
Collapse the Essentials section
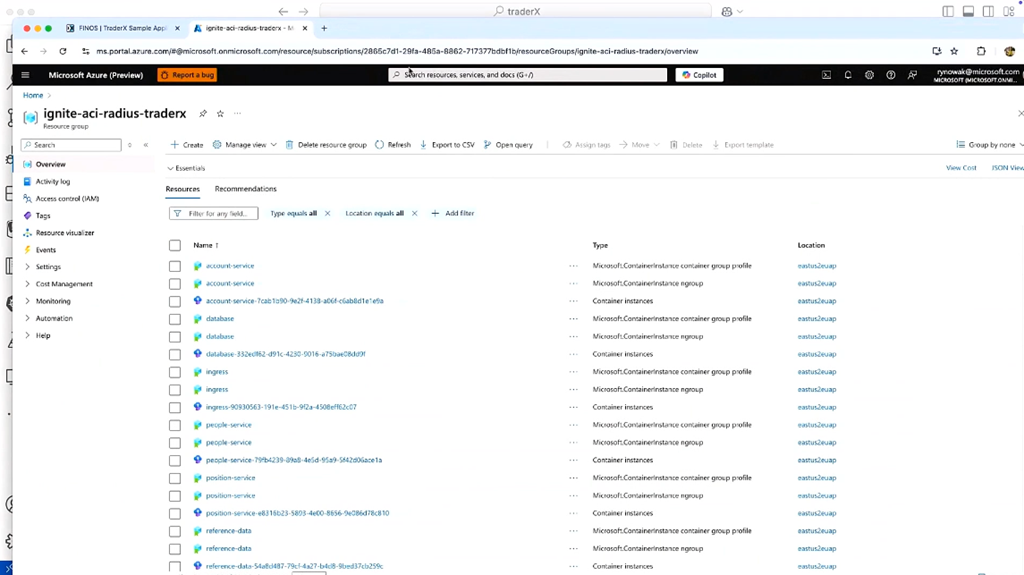click(x=186, y=169)
